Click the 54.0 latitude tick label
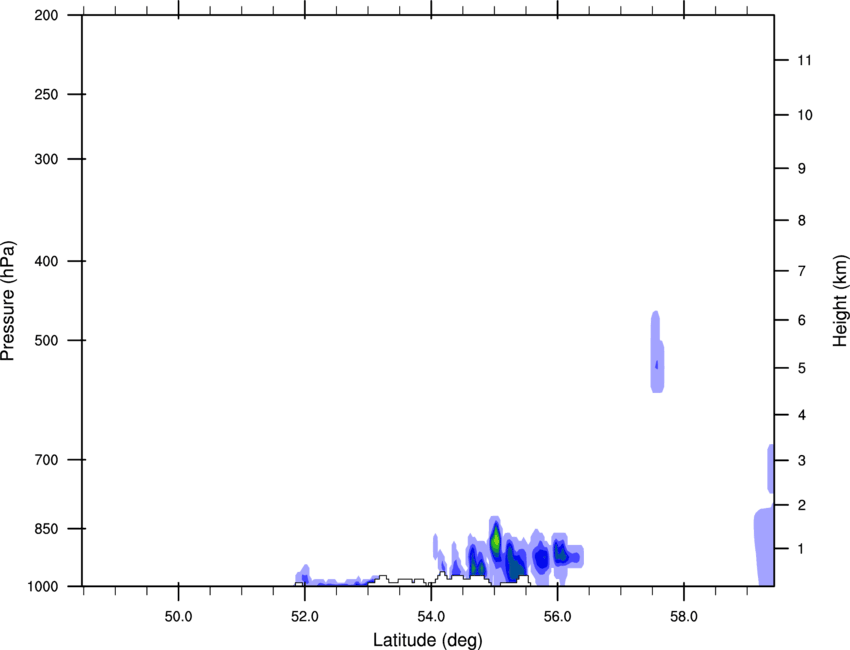850x650 pixels. (x=431, y=612)
